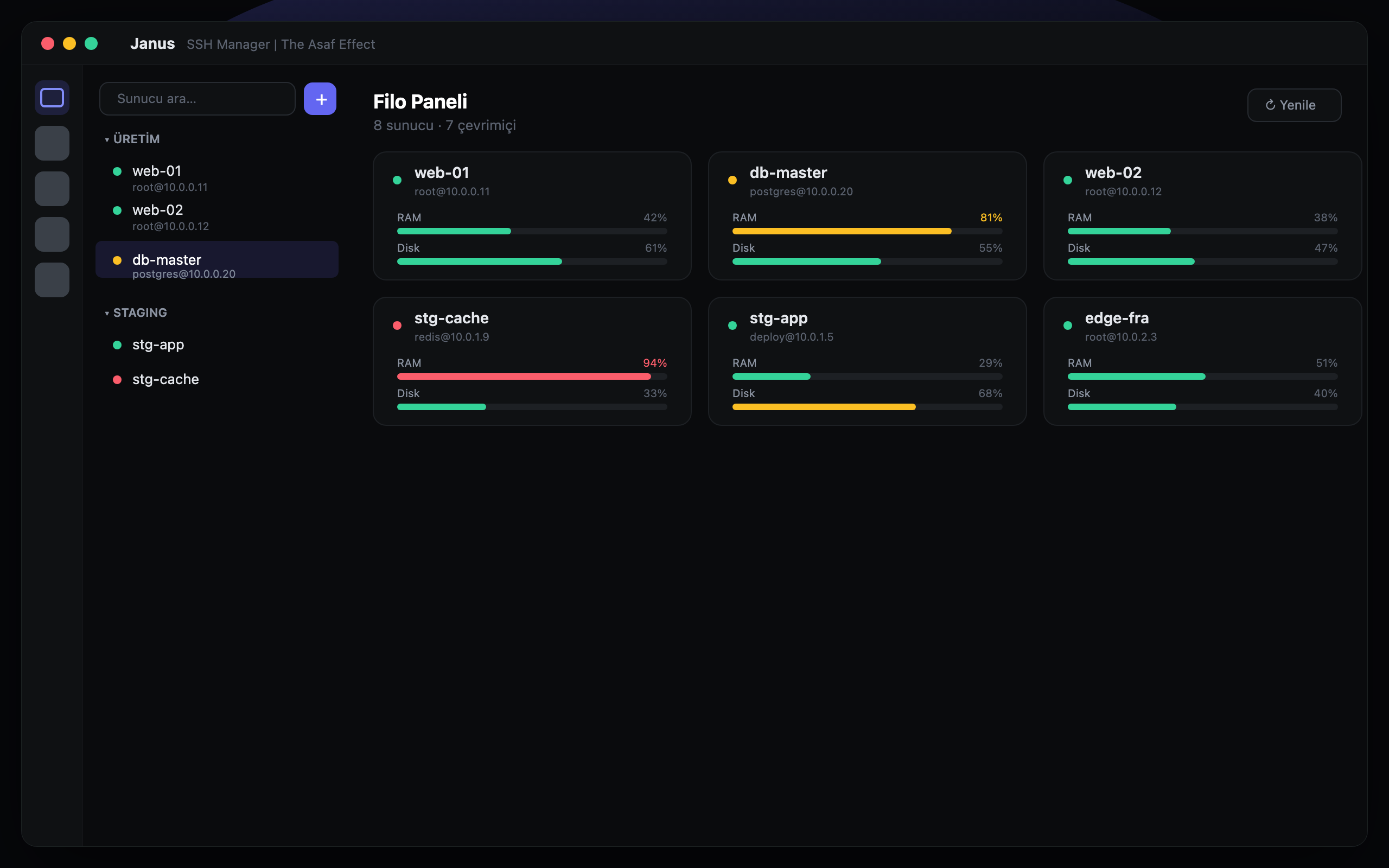The width and height of the screenshot is (1389, 868).
Task: Click the yellow status dot on db-master card
Action: (732, 180)
